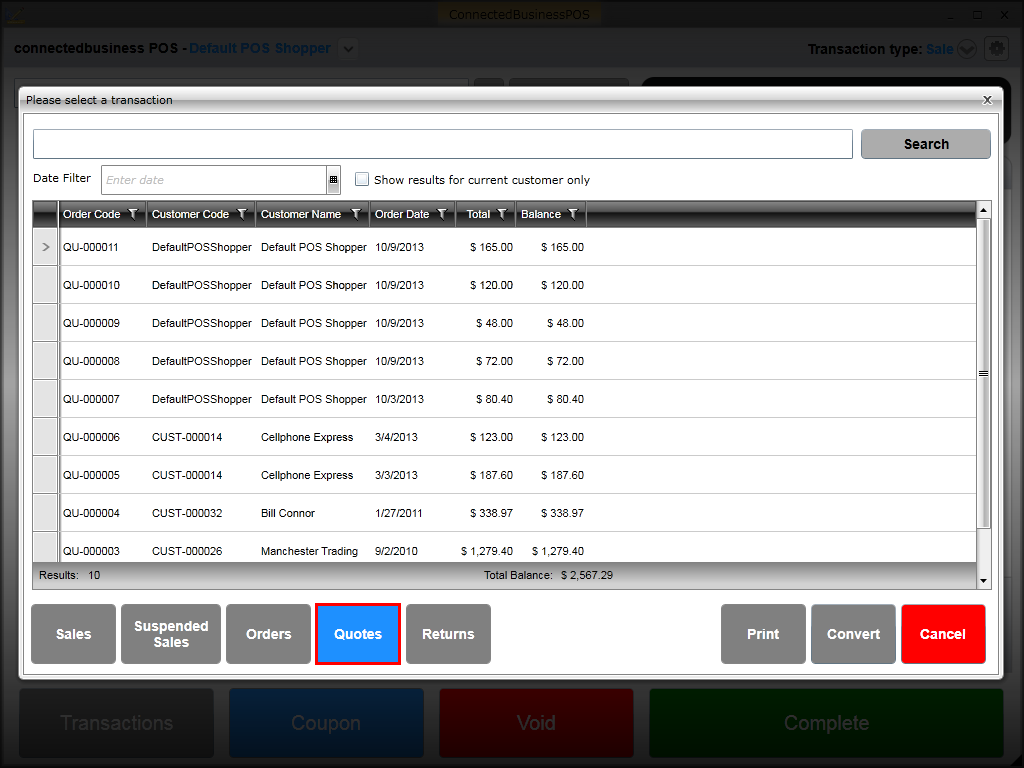Print the selected transaction

[763, 634]
